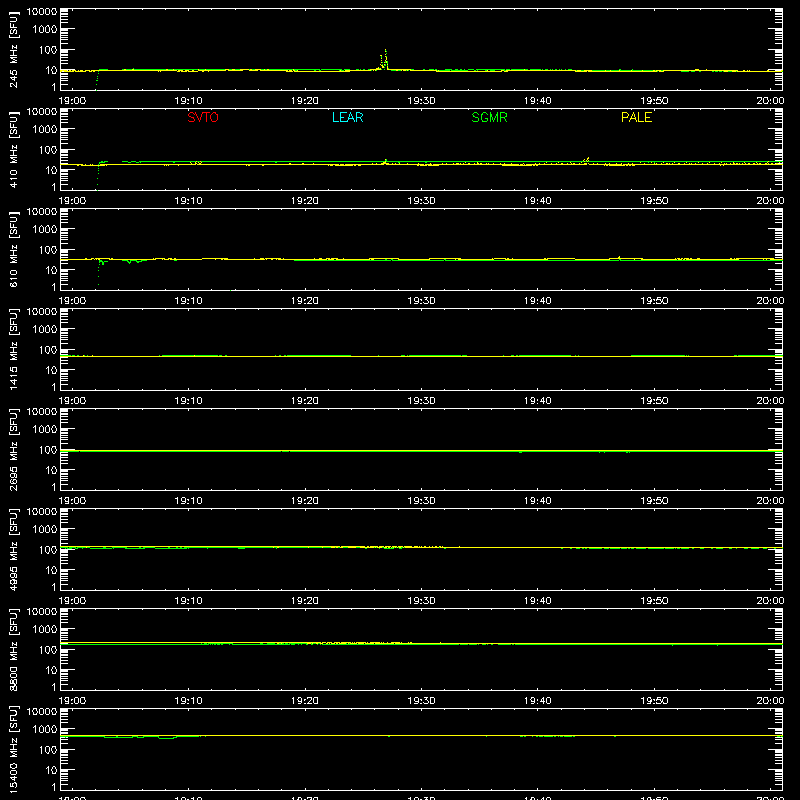Click the 4995 MHz [SFU] axis title
The width and height of the screenshot is (800, 800).
click(14, 549)
